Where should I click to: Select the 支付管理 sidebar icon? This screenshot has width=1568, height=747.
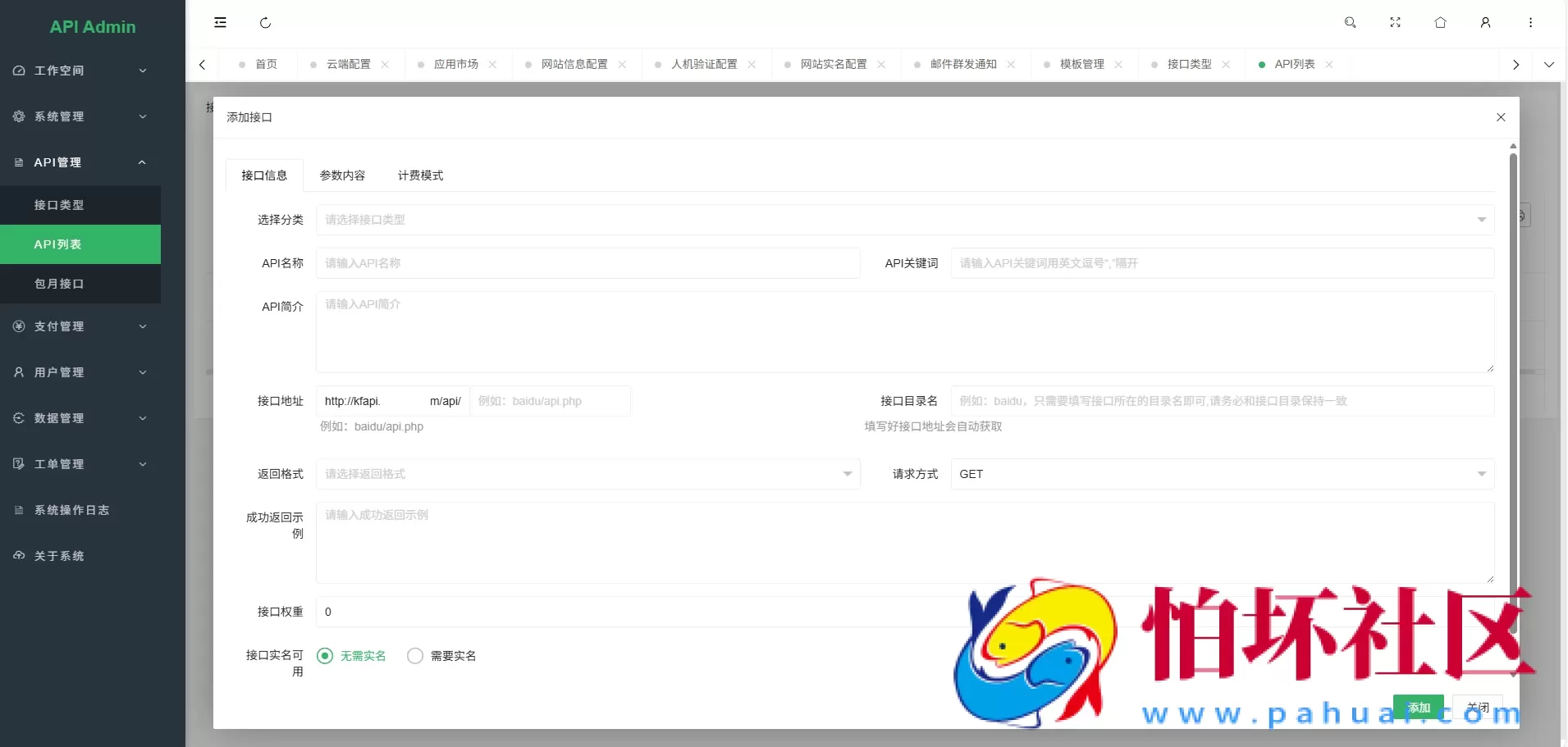pos(18,326)
